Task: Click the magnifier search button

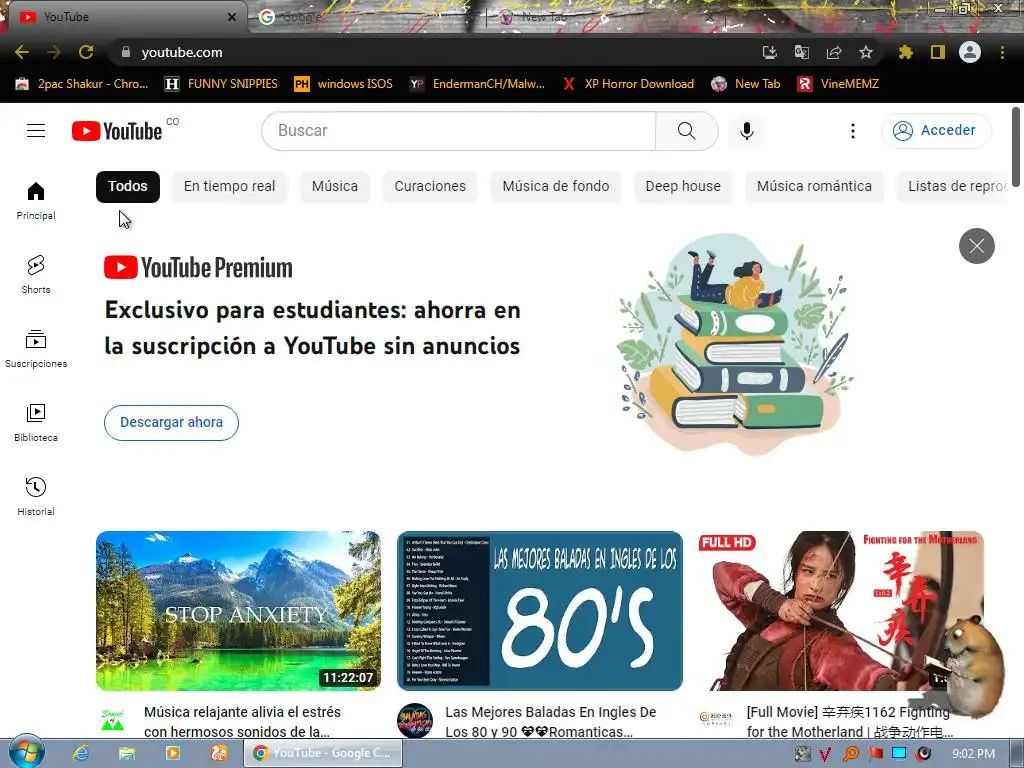Action: click(686, 131)
